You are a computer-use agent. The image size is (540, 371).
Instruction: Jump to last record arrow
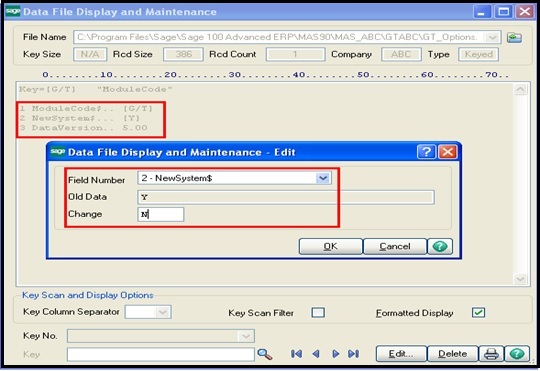[353, 354]
